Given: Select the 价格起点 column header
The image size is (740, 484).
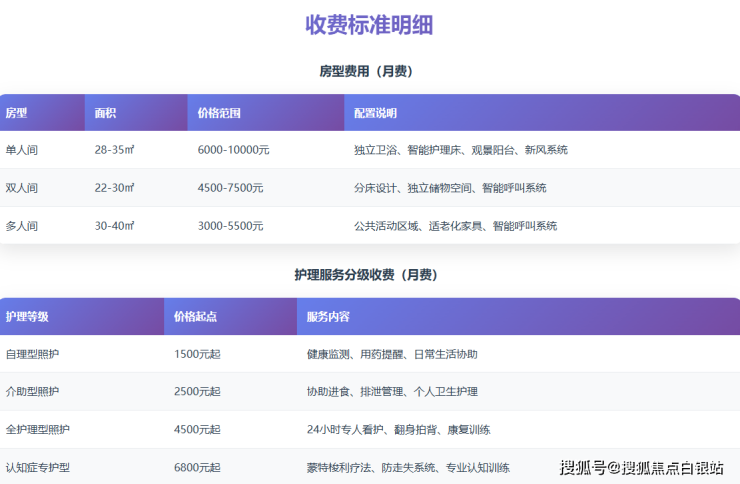Looking at the screenshot, I should [x=195, y=316].
